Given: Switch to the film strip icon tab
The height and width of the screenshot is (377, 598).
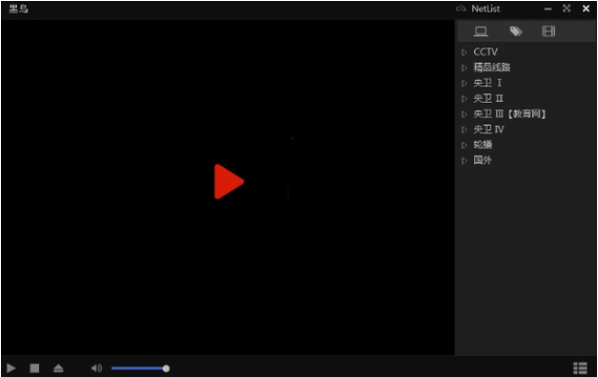Looking at the screenshot, I should 548,31.
